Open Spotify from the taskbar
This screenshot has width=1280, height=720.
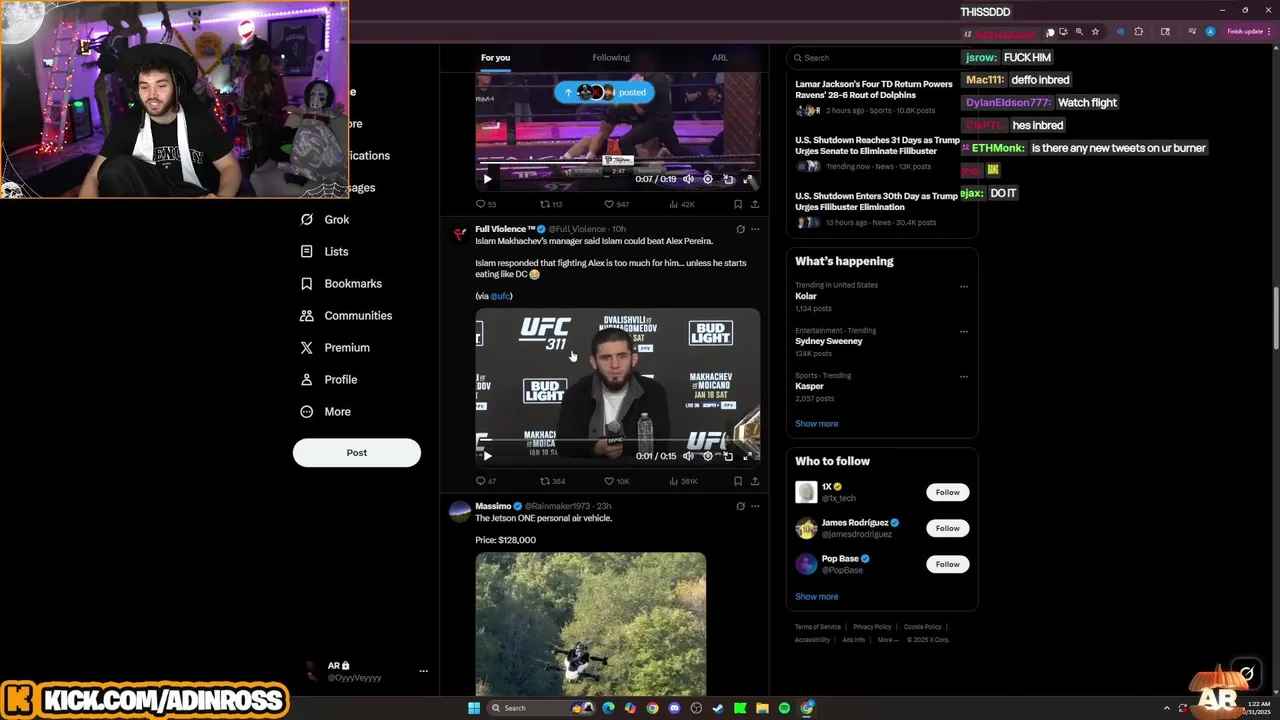(784, 708)
